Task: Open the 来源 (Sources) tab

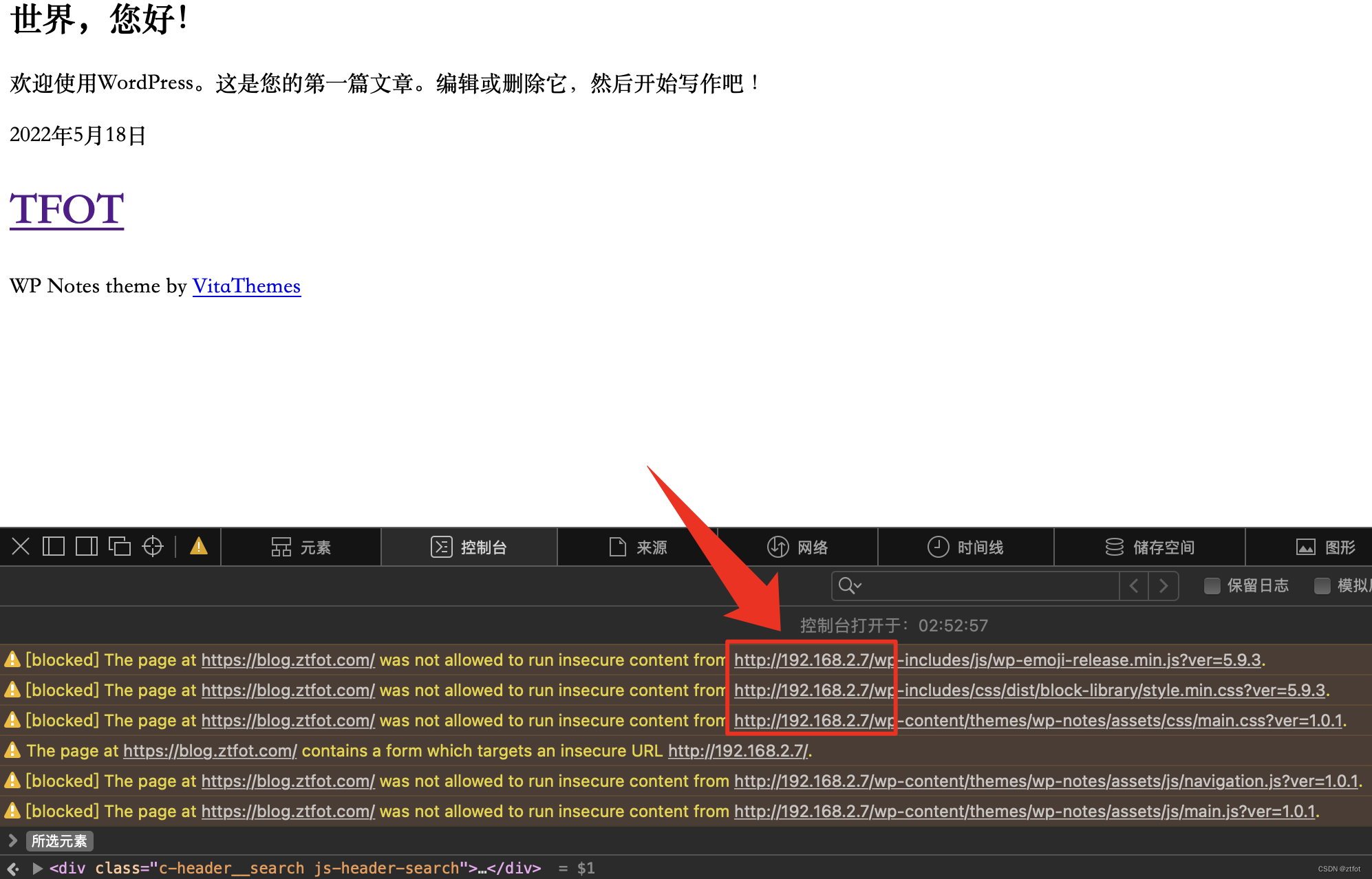Action: (x=638, y=547)
